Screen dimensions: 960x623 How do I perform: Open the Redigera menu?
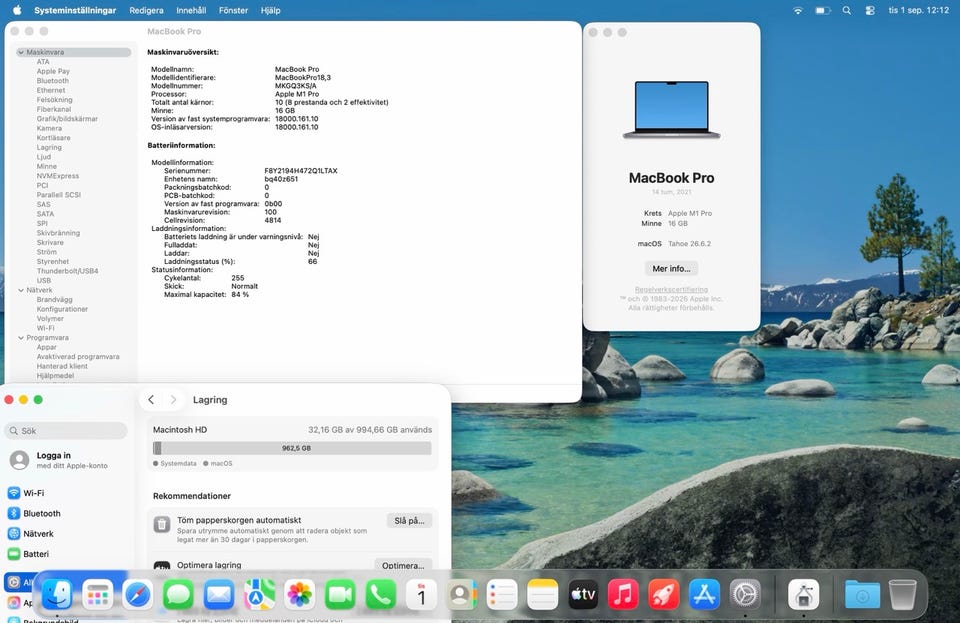point(146,10)
